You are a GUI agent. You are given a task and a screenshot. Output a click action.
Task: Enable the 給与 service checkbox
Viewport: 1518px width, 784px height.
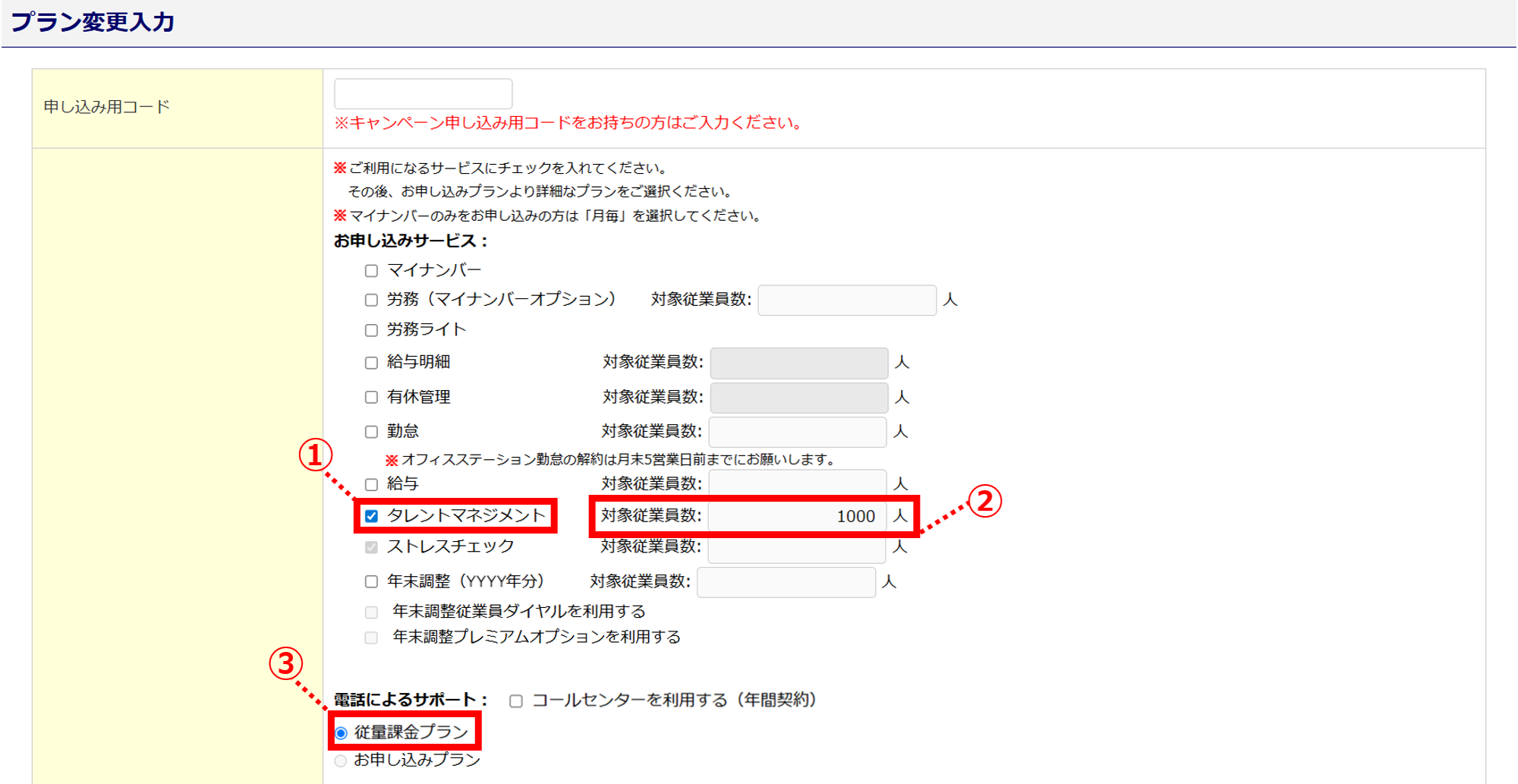point(371,484)
